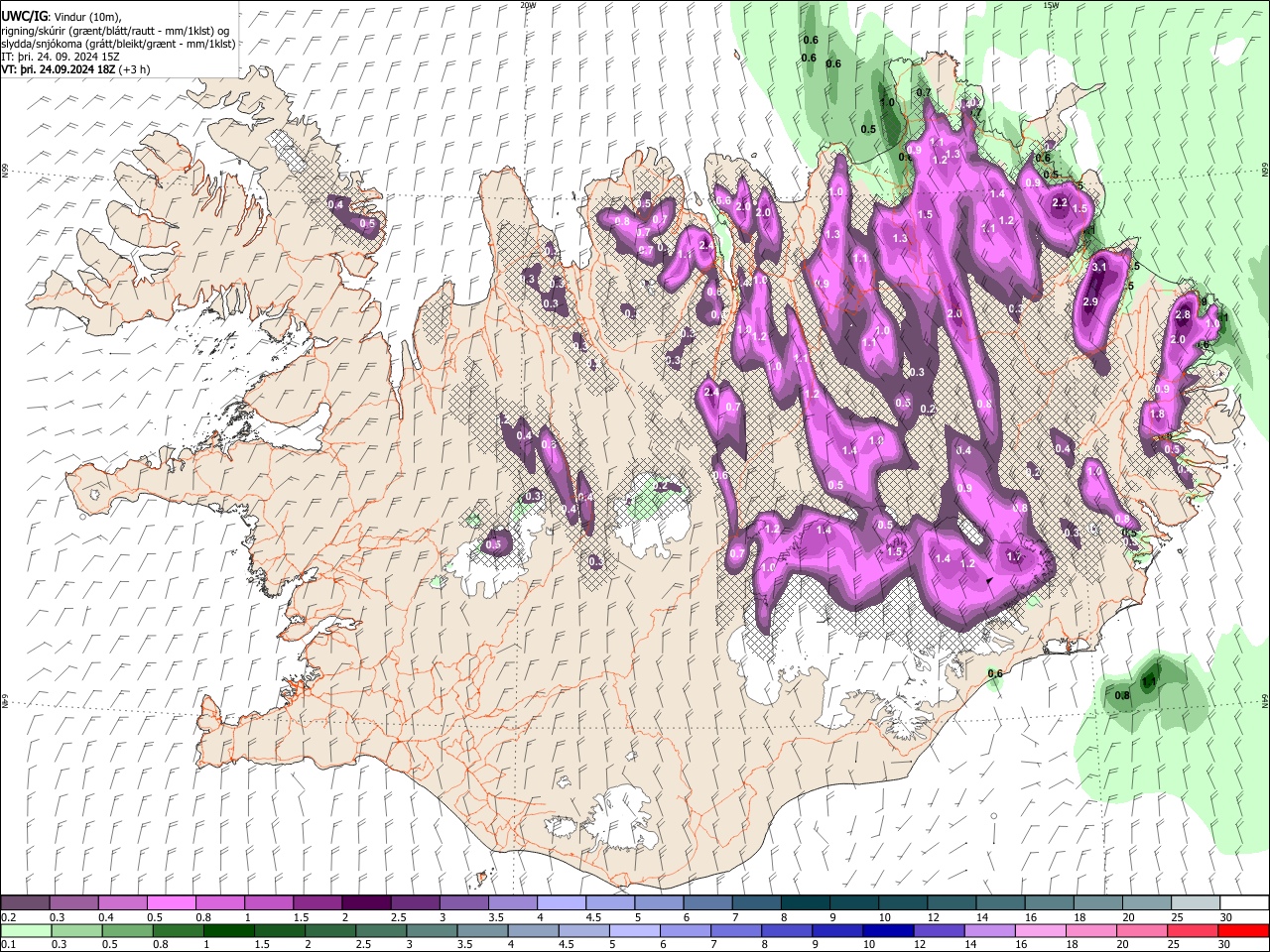Select the 0.5 bright pink swatch in upper legend
Image resolution: width=1270 pixels, height=952 pixels.
(171, 903)
